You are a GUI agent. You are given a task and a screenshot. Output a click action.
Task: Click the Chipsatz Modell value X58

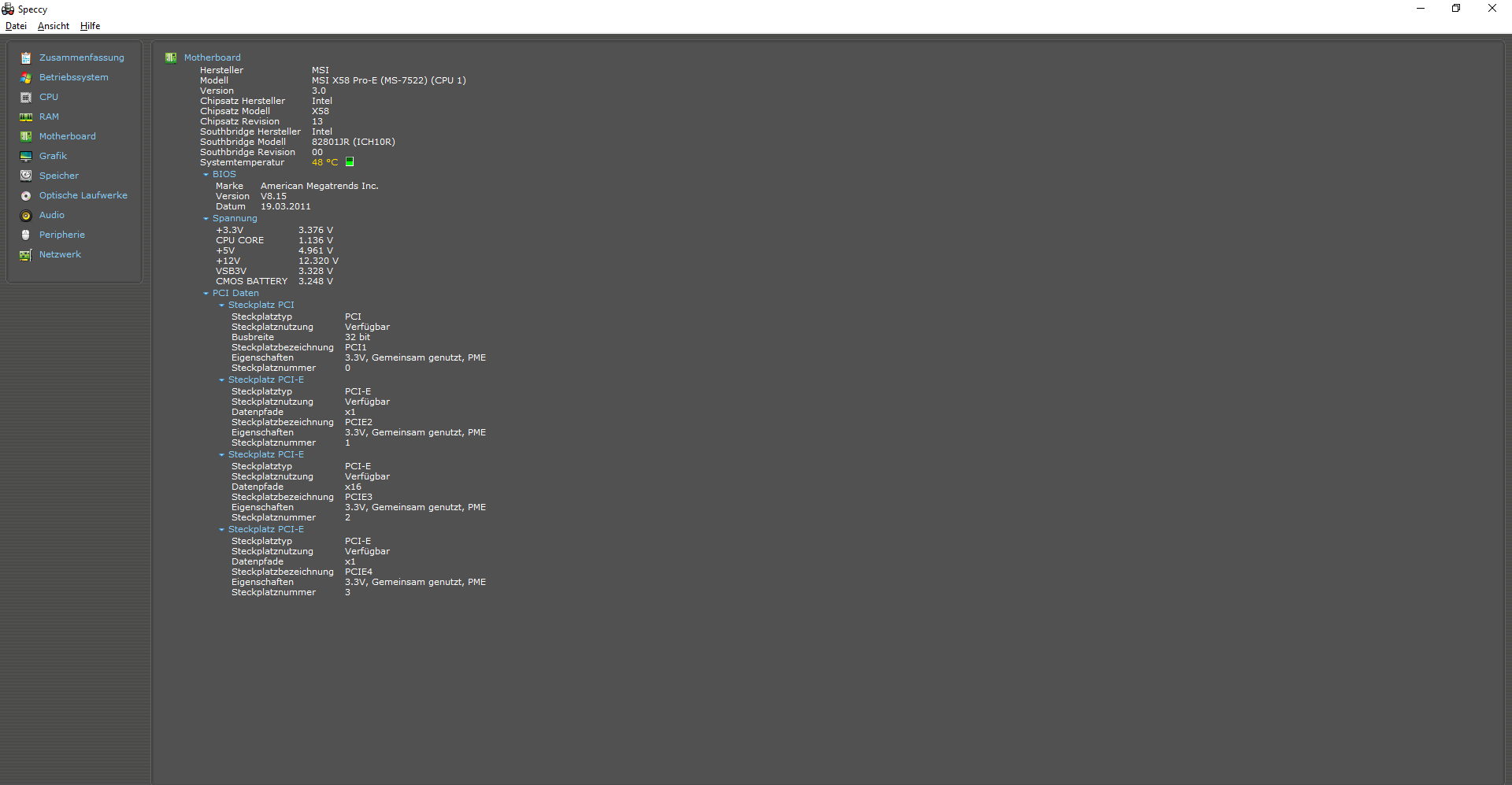point(321,111)
